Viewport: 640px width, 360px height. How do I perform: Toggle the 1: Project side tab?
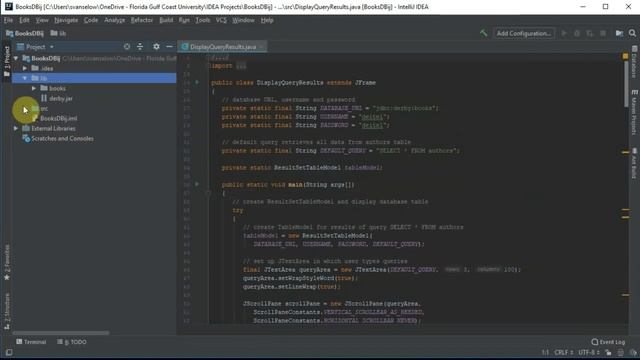(x=7, y=61)
